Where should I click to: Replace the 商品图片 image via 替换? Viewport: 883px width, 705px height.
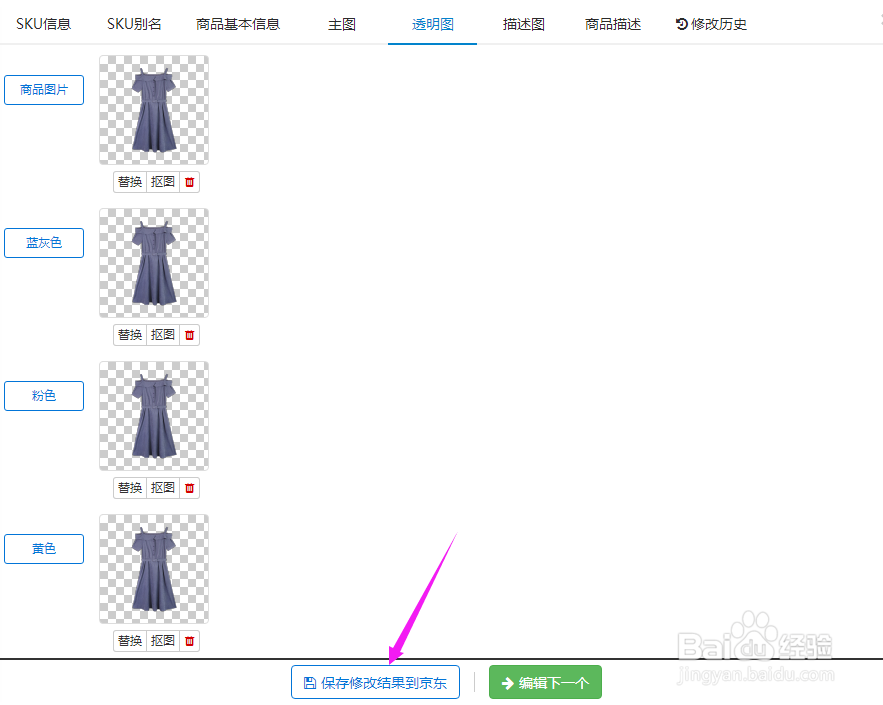click(130, 182)
